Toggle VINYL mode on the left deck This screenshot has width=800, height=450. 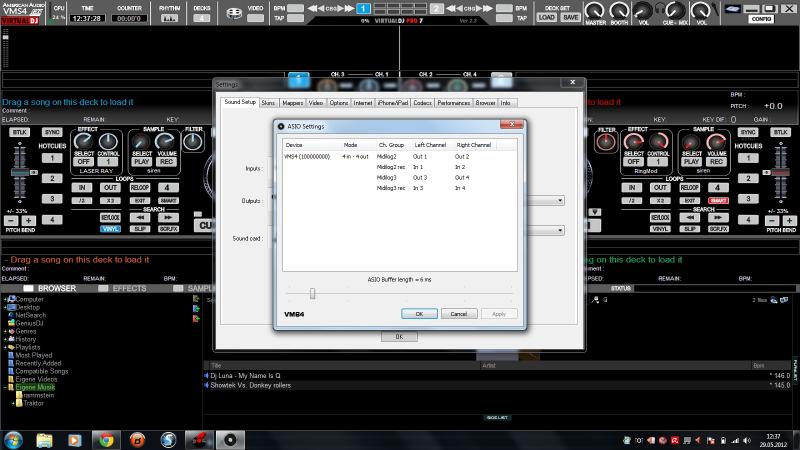tap(111, 228)
